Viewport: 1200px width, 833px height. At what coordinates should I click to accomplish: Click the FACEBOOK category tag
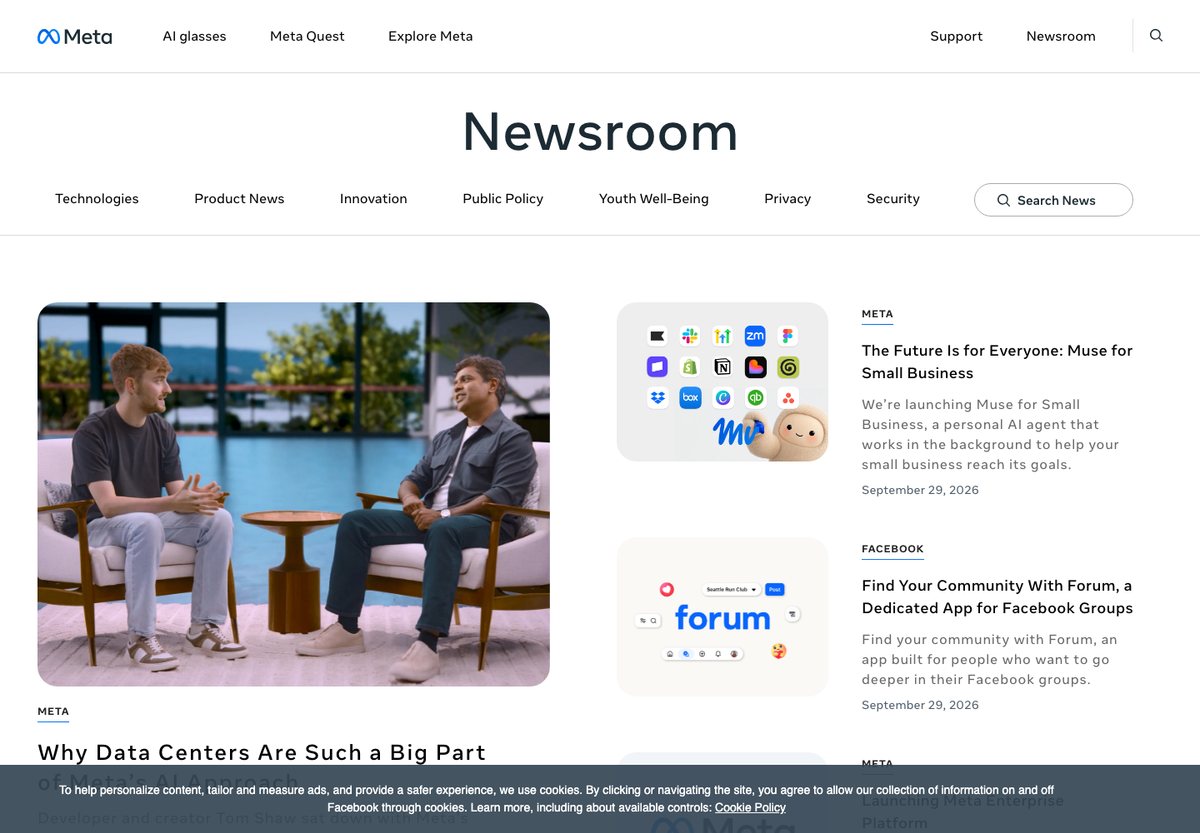click(892, 549)
